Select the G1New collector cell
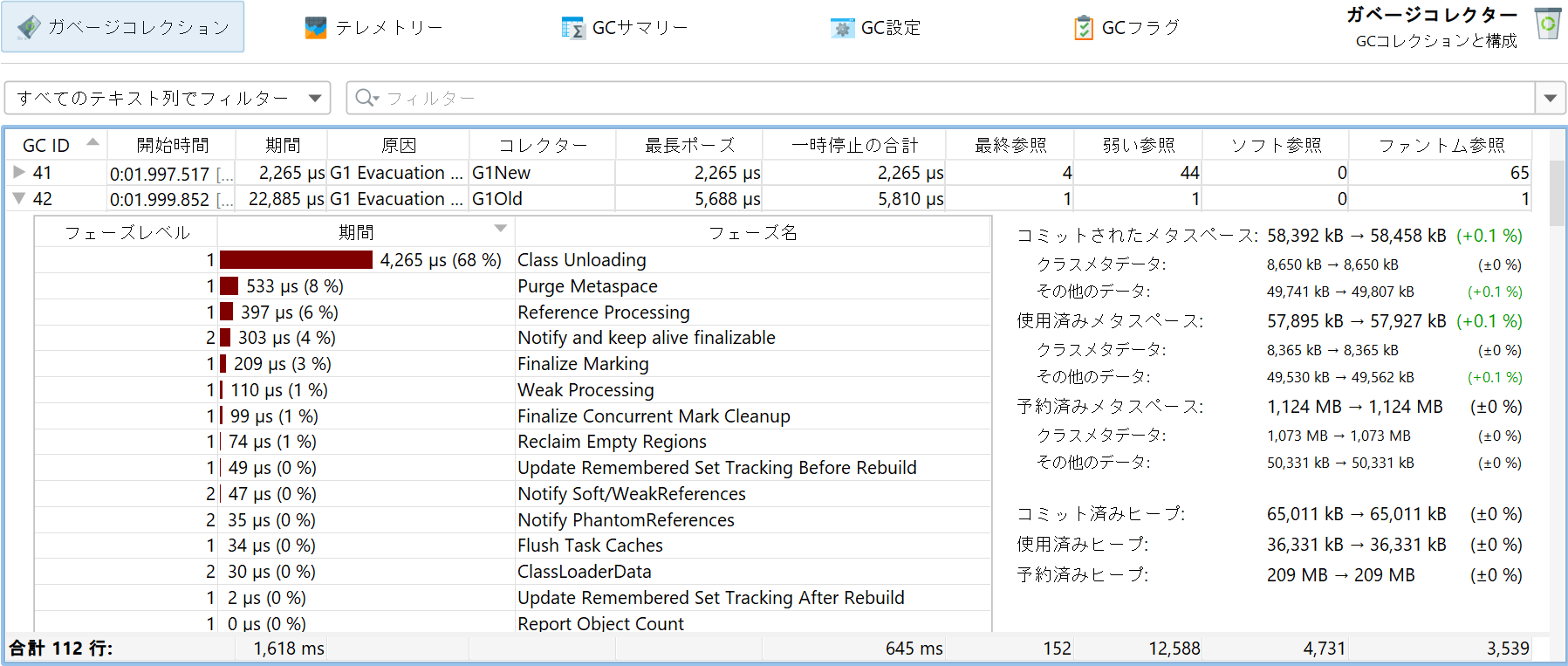The height and width of the screenshot is (666, 1568). (543, 173)
